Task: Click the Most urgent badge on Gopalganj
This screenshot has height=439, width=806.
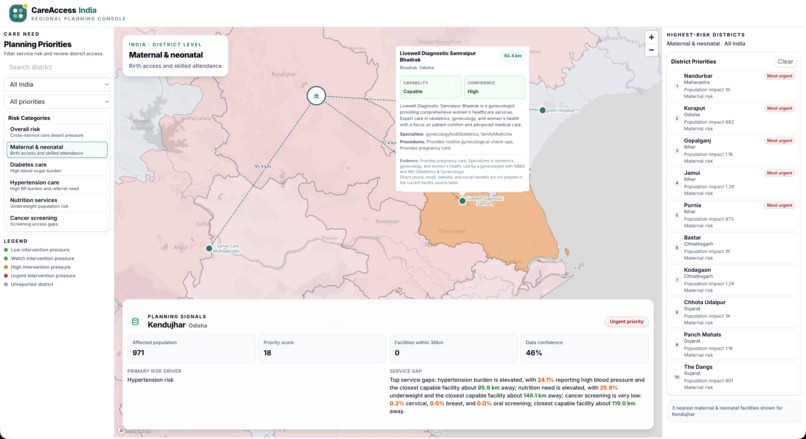Action: pos(779,141)
